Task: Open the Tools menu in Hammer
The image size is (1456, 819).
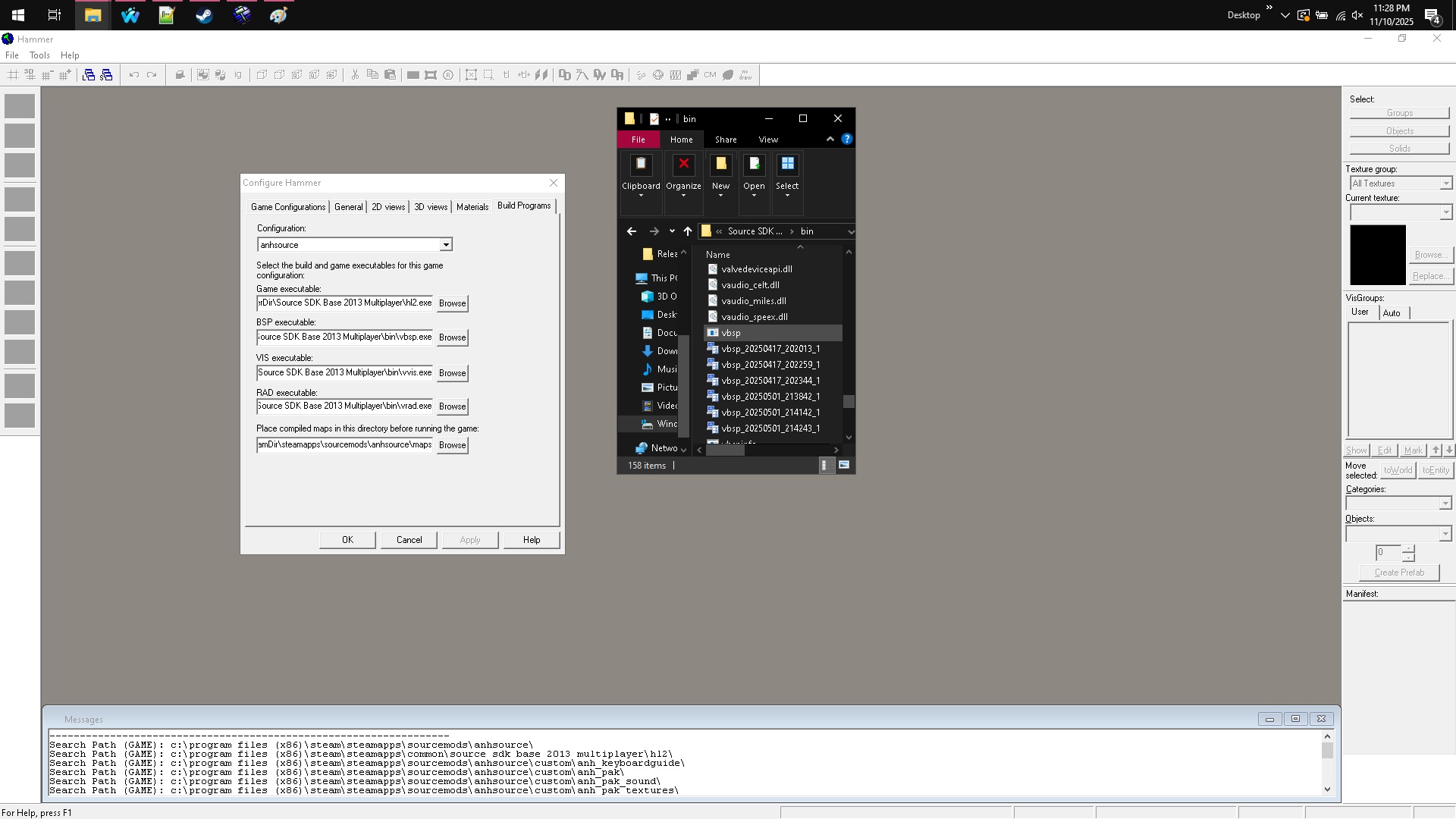Action: 39,55
